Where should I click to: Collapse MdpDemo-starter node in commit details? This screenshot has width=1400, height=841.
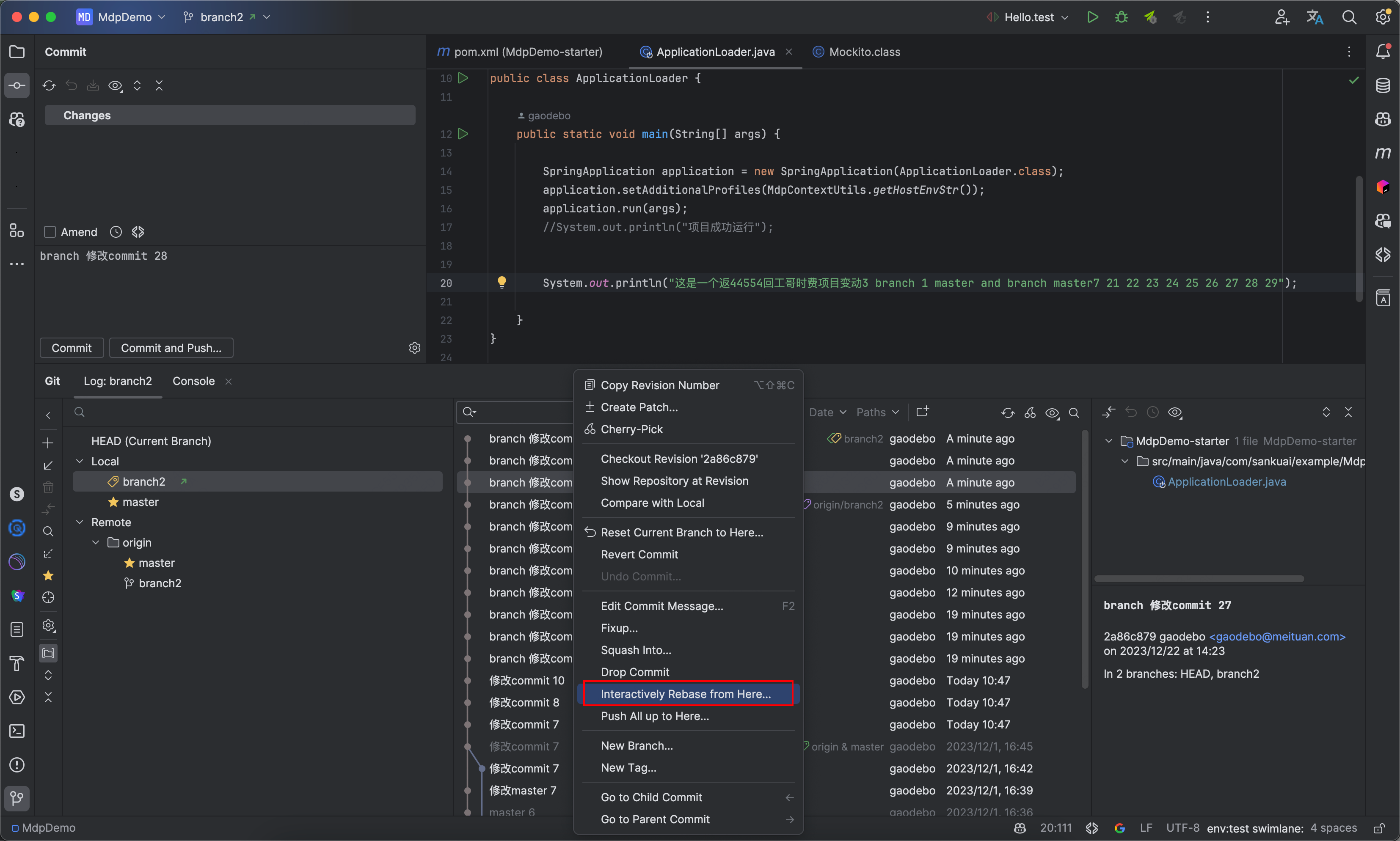click(x=1109, y=441)
